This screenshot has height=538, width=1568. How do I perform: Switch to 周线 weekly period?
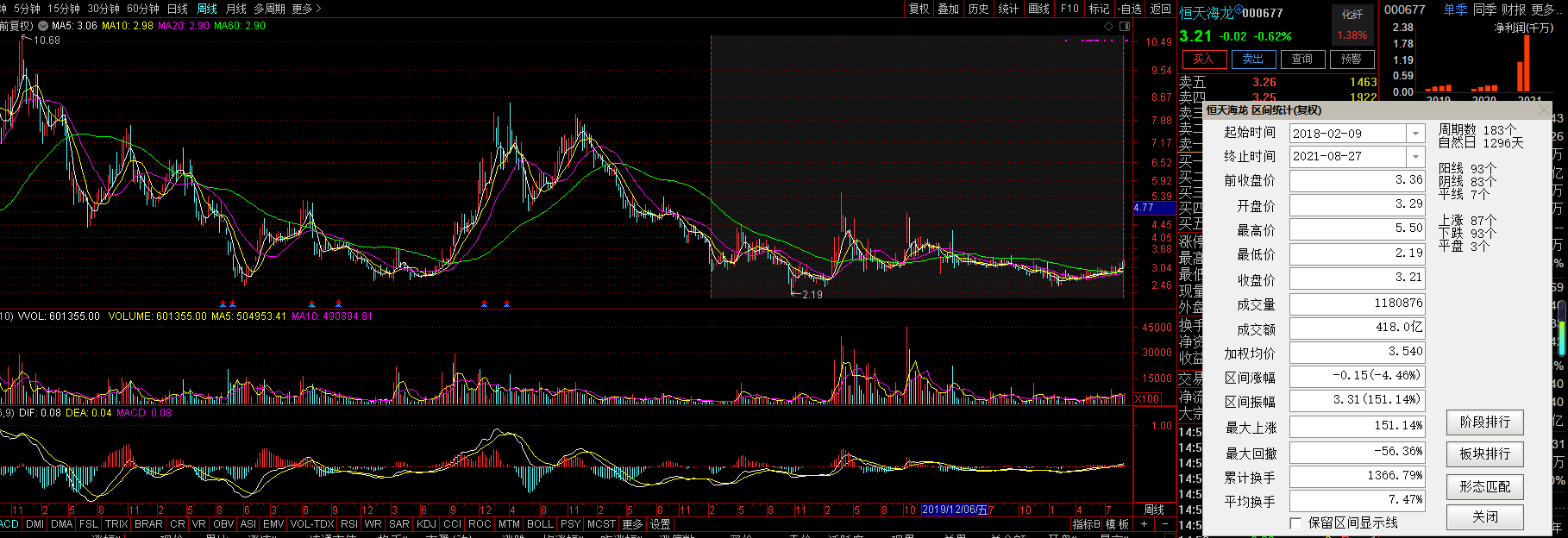click(x=207, y=9)
